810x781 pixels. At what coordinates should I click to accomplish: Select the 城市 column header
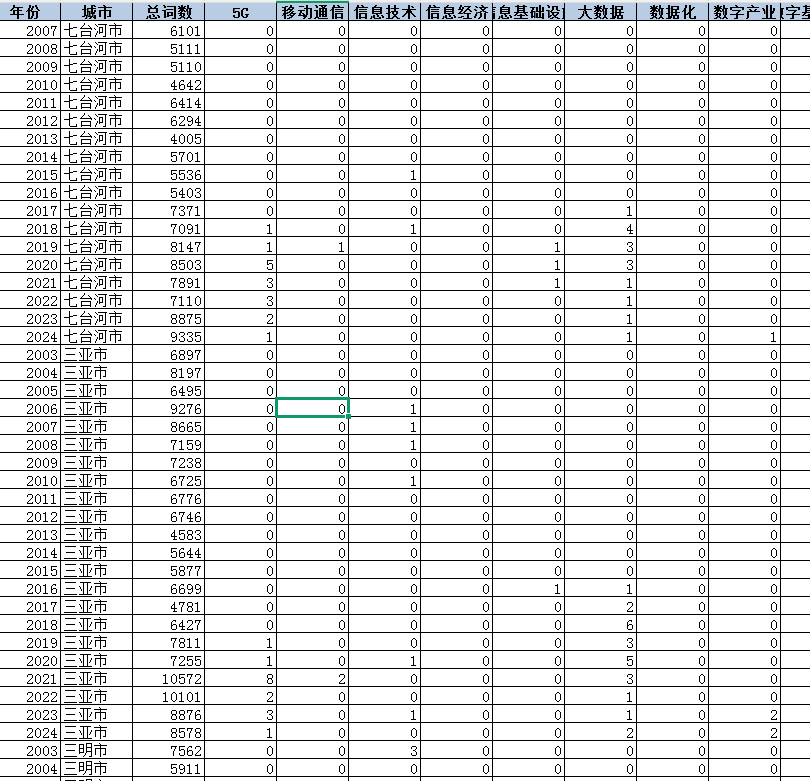(96, 12)
